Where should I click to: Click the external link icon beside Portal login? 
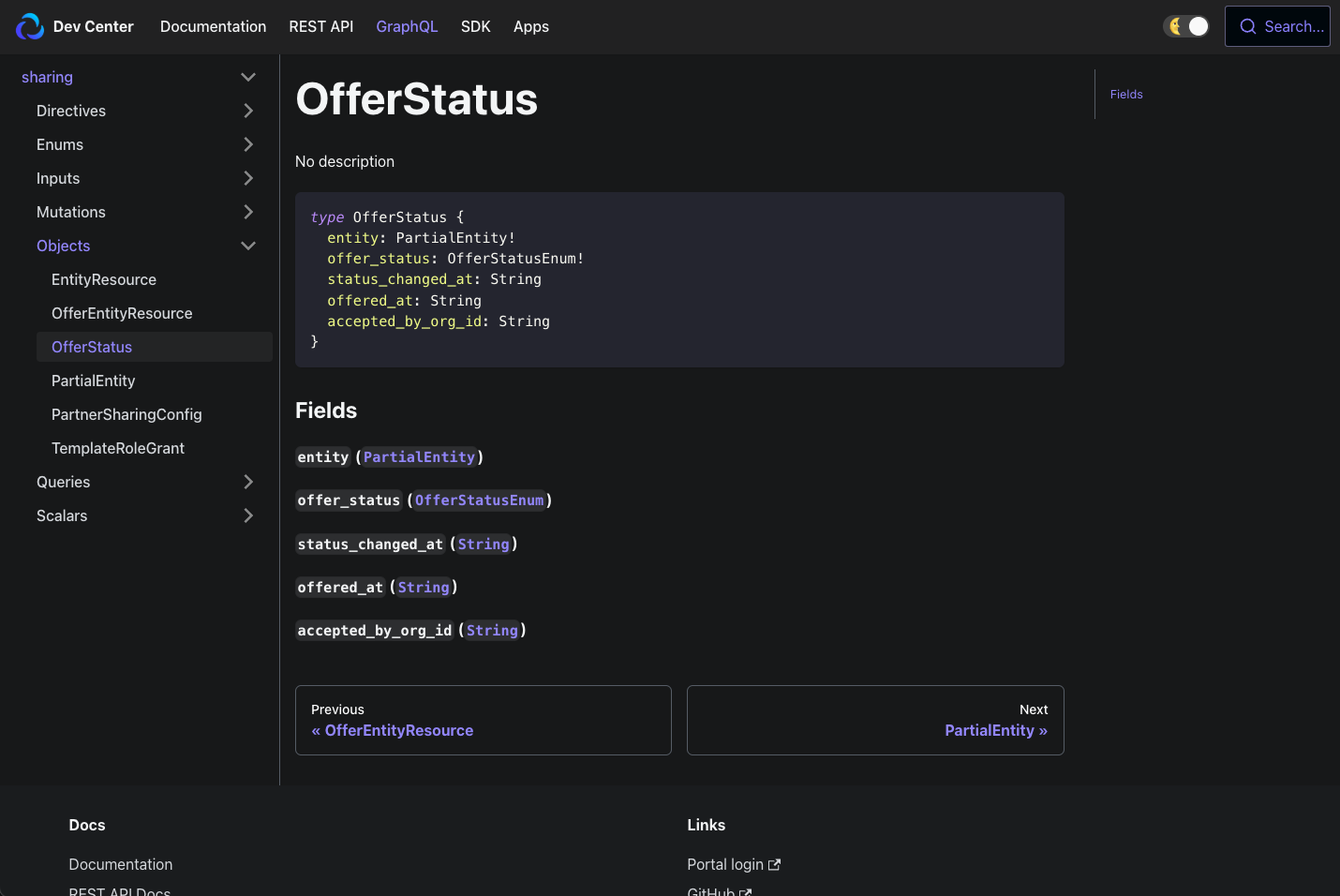(774, 865)
